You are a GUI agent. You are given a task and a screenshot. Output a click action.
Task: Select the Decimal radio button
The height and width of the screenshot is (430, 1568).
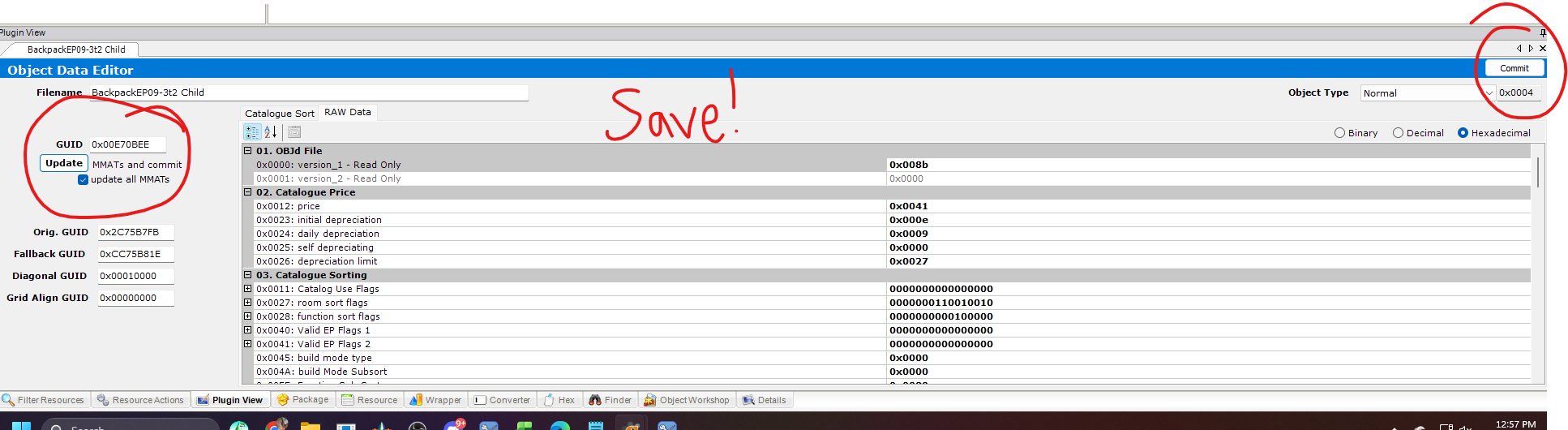(x=1419, y=133)
